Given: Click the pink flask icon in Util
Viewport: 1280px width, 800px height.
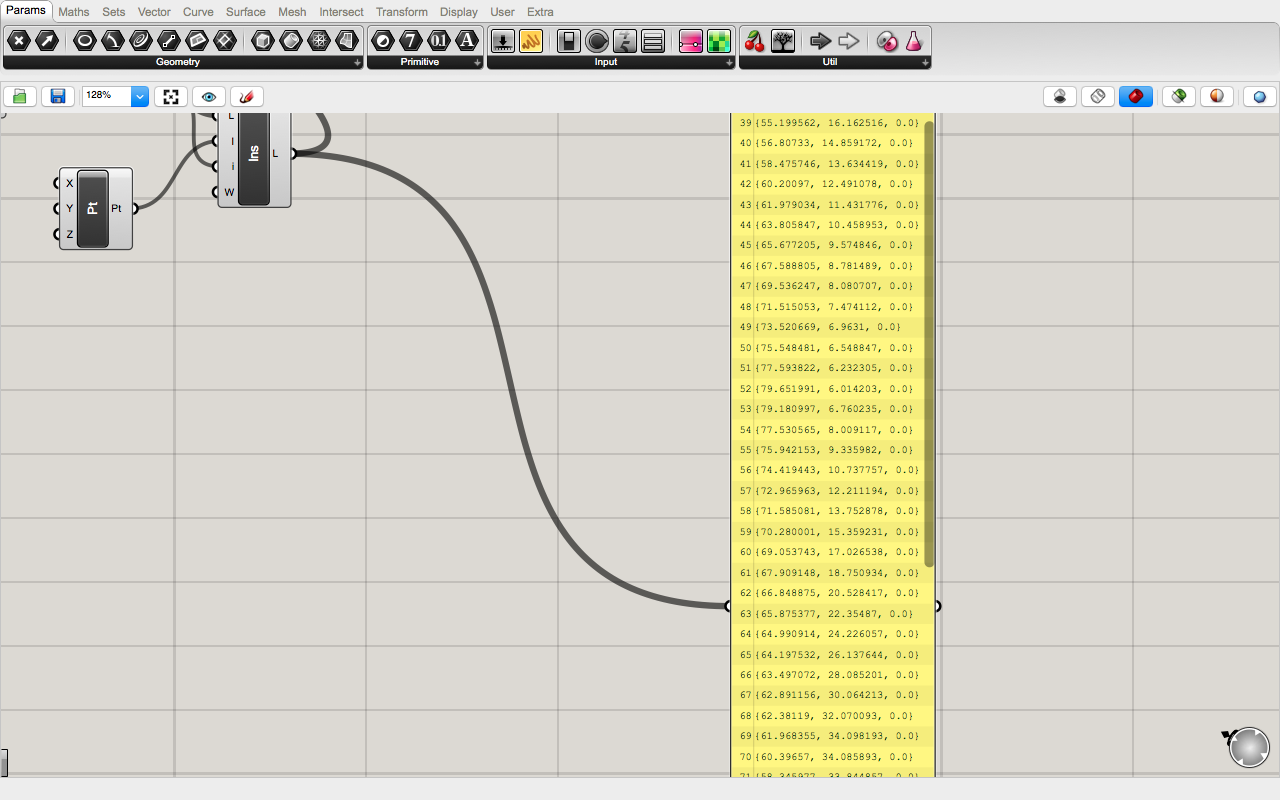Looking at the screenshot, I should [913, 41].
